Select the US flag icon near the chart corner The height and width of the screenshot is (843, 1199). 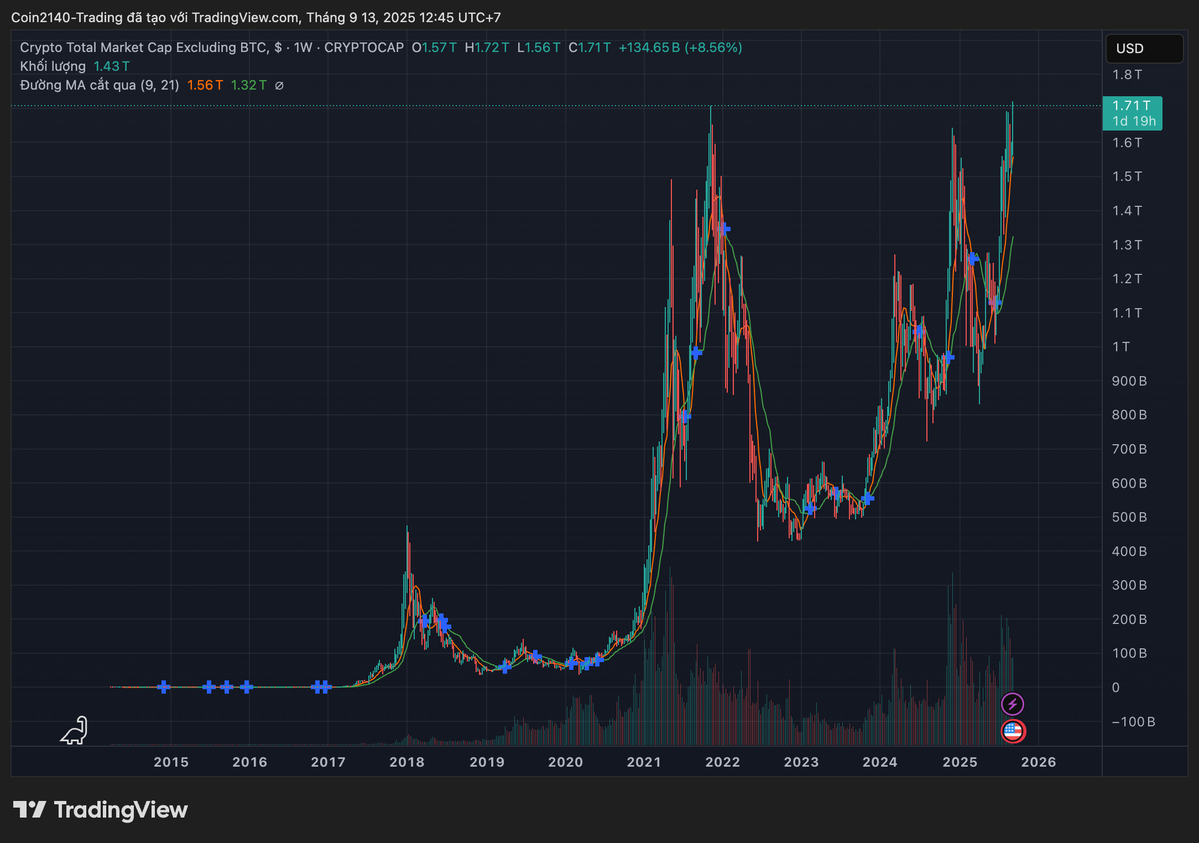pos(1013,732)
